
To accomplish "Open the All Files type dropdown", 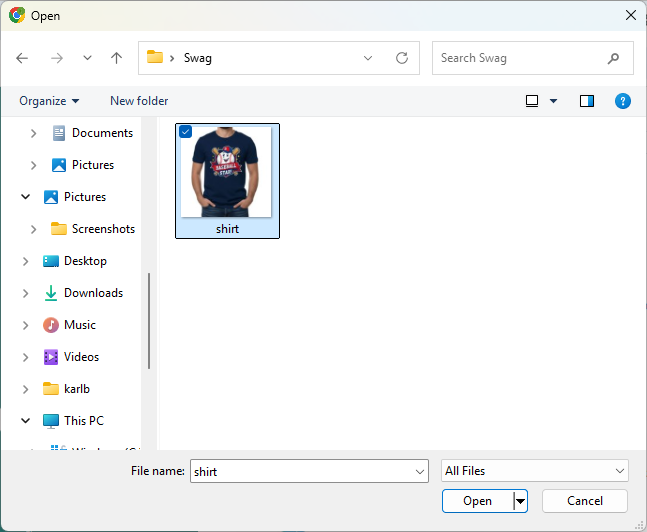I will click(x=534, y=471).
